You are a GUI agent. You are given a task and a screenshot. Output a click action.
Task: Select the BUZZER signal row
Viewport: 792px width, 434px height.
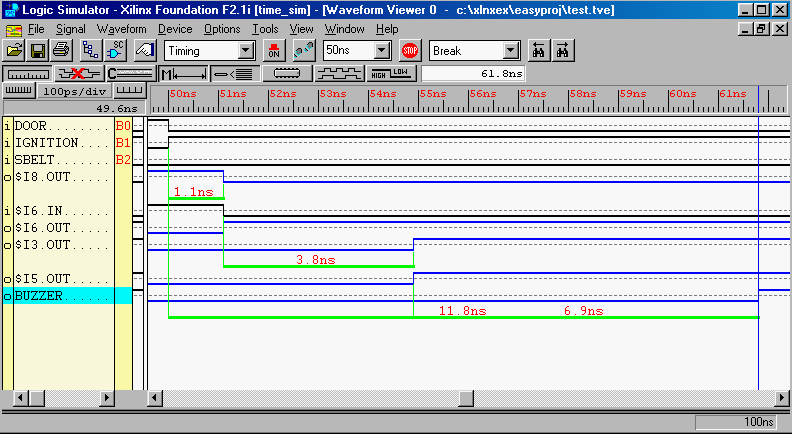60,296
